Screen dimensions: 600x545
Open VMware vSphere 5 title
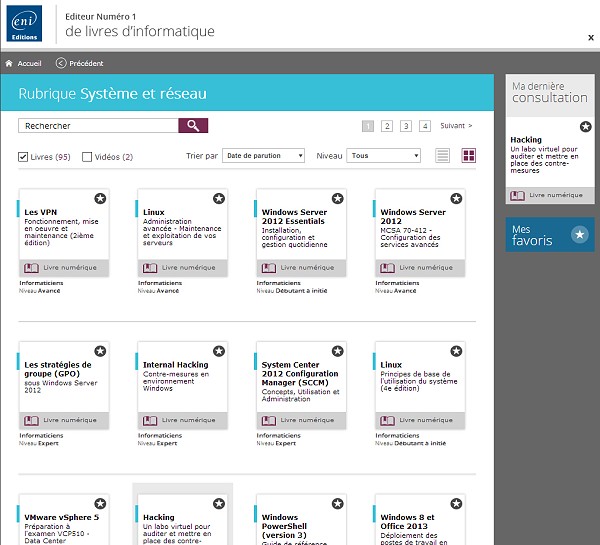pyautogui.click(x=62, y=517)
